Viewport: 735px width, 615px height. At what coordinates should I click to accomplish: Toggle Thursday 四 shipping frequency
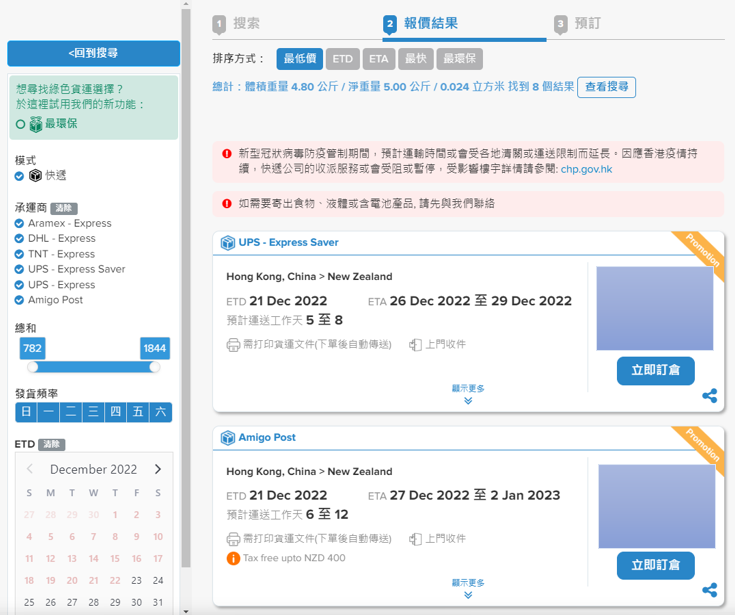[x=116, y=412]
